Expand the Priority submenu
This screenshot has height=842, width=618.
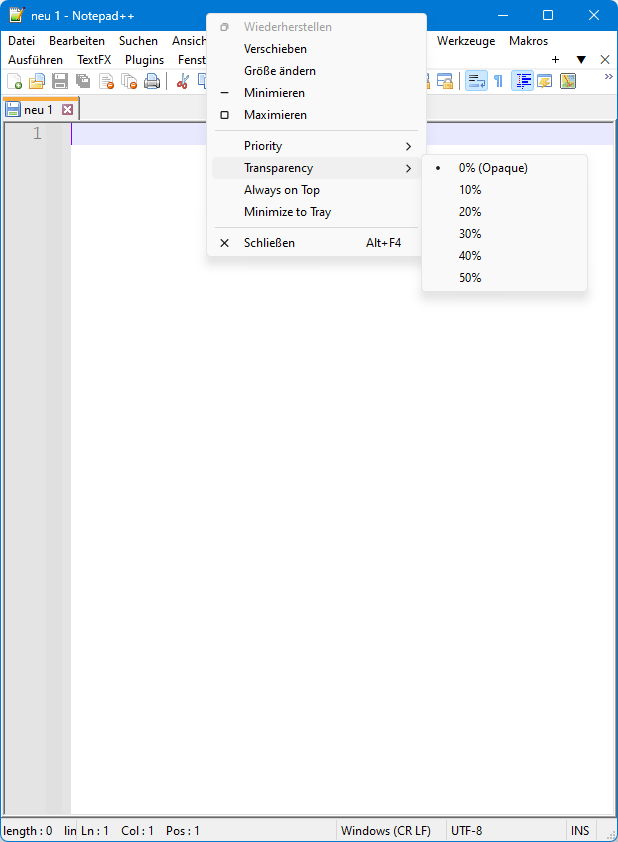[x=316, y=146]
